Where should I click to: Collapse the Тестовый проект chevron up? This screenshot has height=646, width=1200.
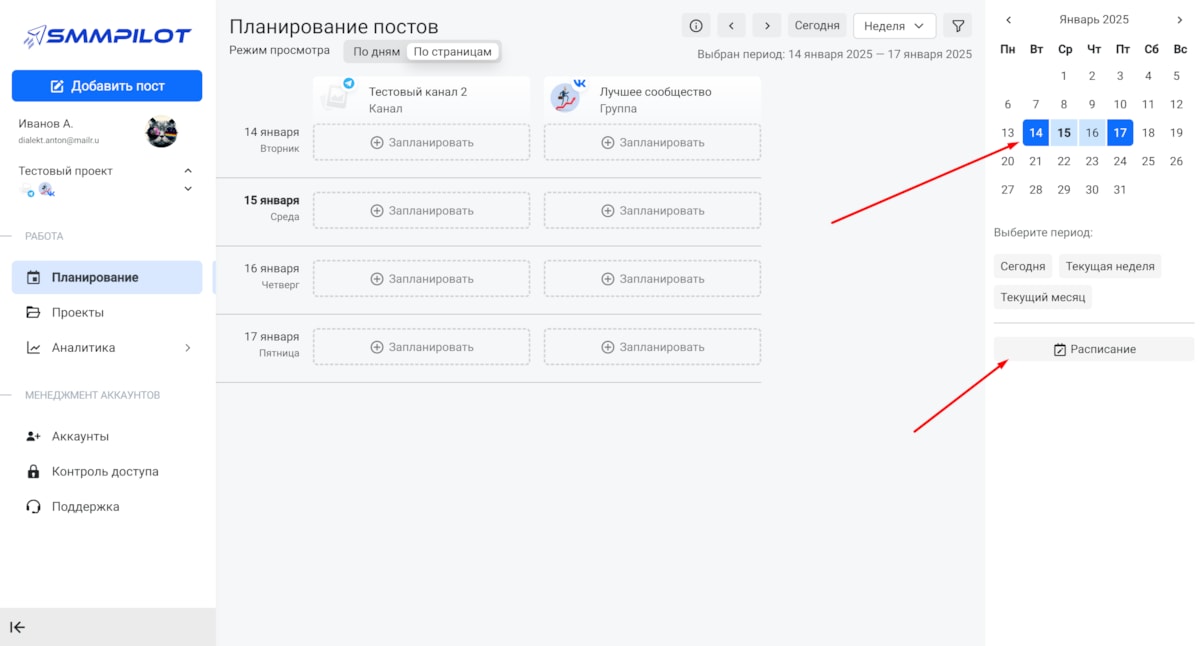tap(188, 171)
